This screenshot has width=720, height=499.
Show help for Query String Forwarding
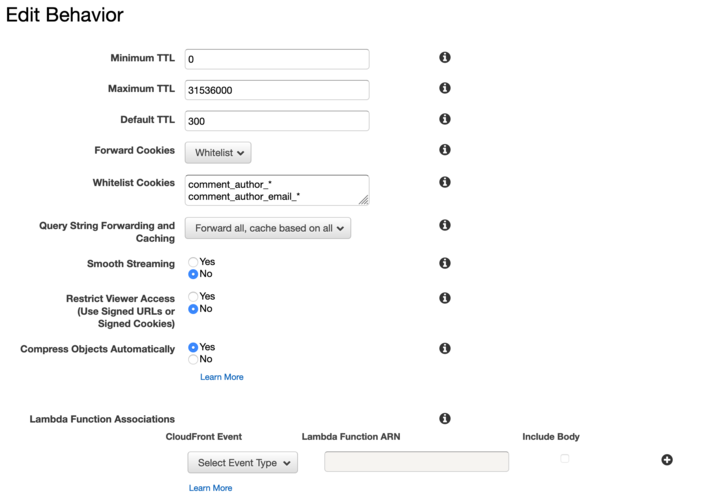point(445,225)
